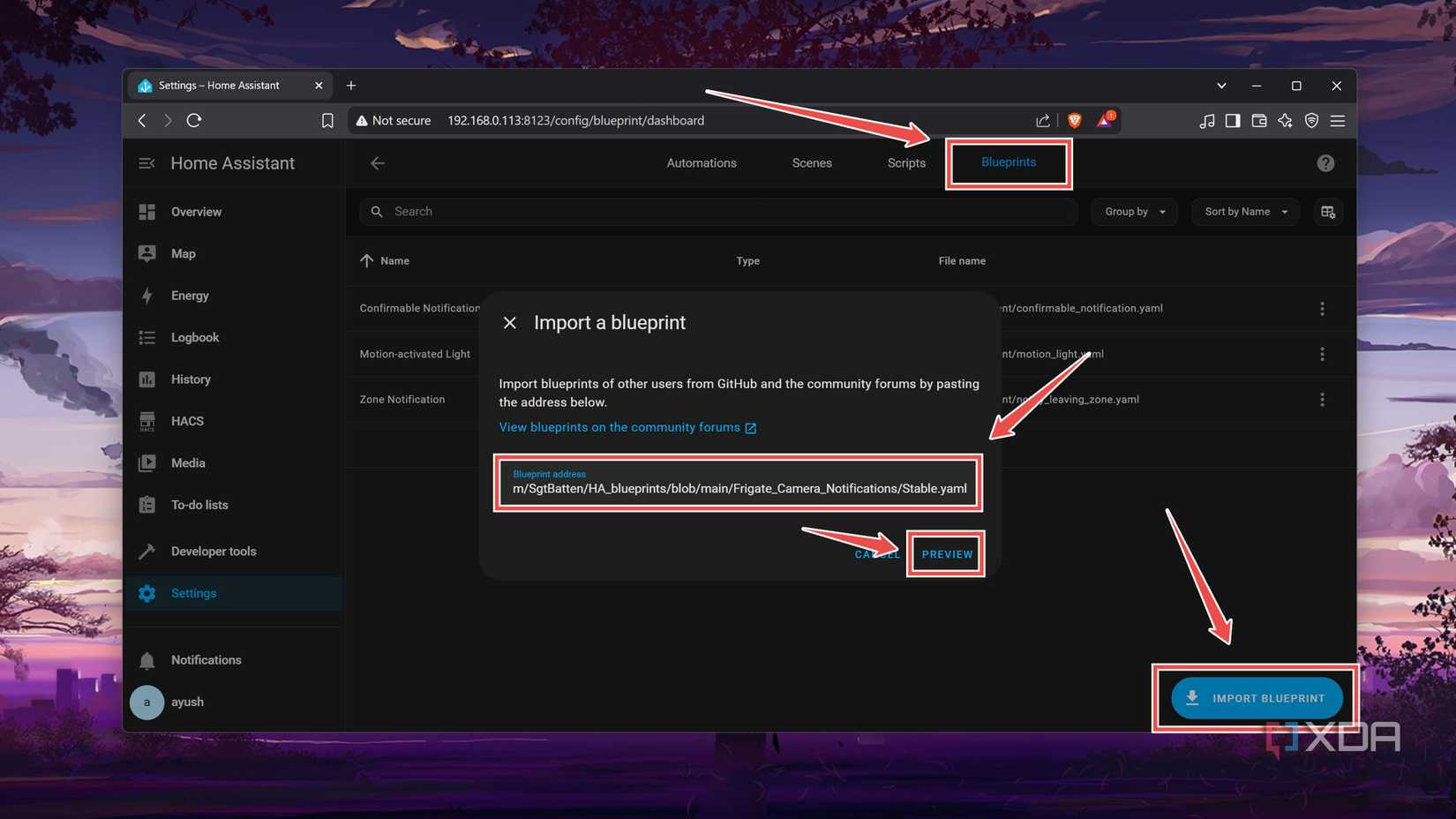Switch to the Scenes tab

click(811, 162)
